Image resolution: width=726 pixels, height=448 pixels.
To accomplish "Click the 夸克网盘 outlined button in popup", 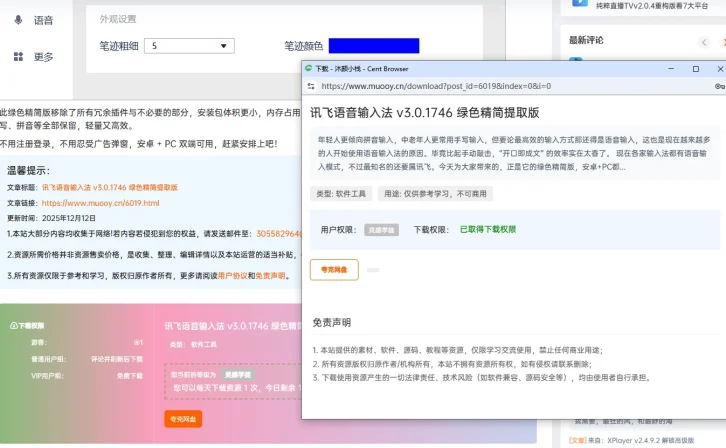I will [334, 270].
